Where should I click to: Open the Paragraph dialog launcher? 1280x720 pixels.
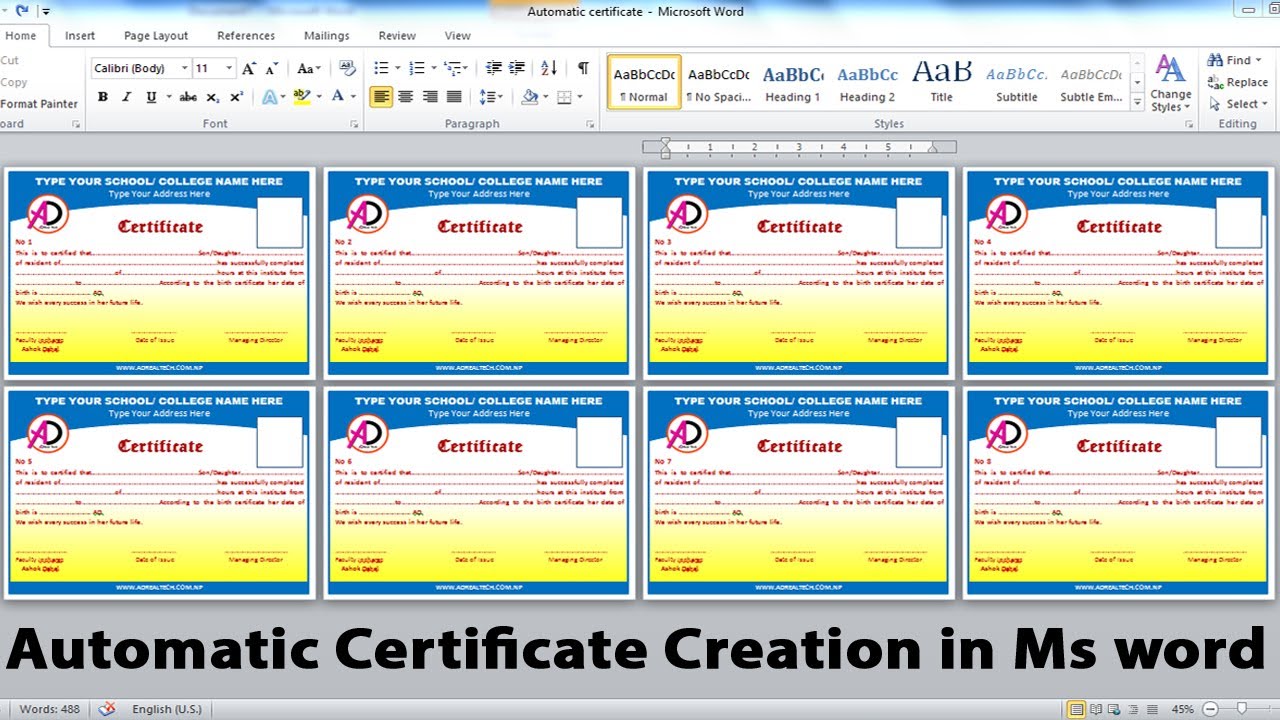click(x=590, y=124)
